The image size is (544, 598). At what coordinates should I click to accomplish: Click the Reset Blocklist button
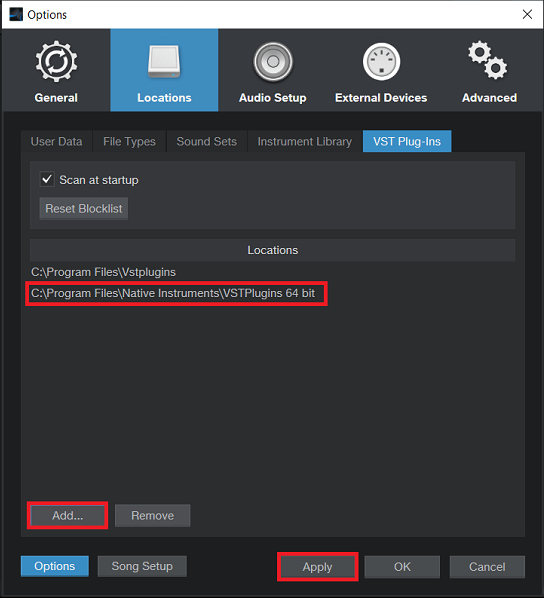pos(84,209)
